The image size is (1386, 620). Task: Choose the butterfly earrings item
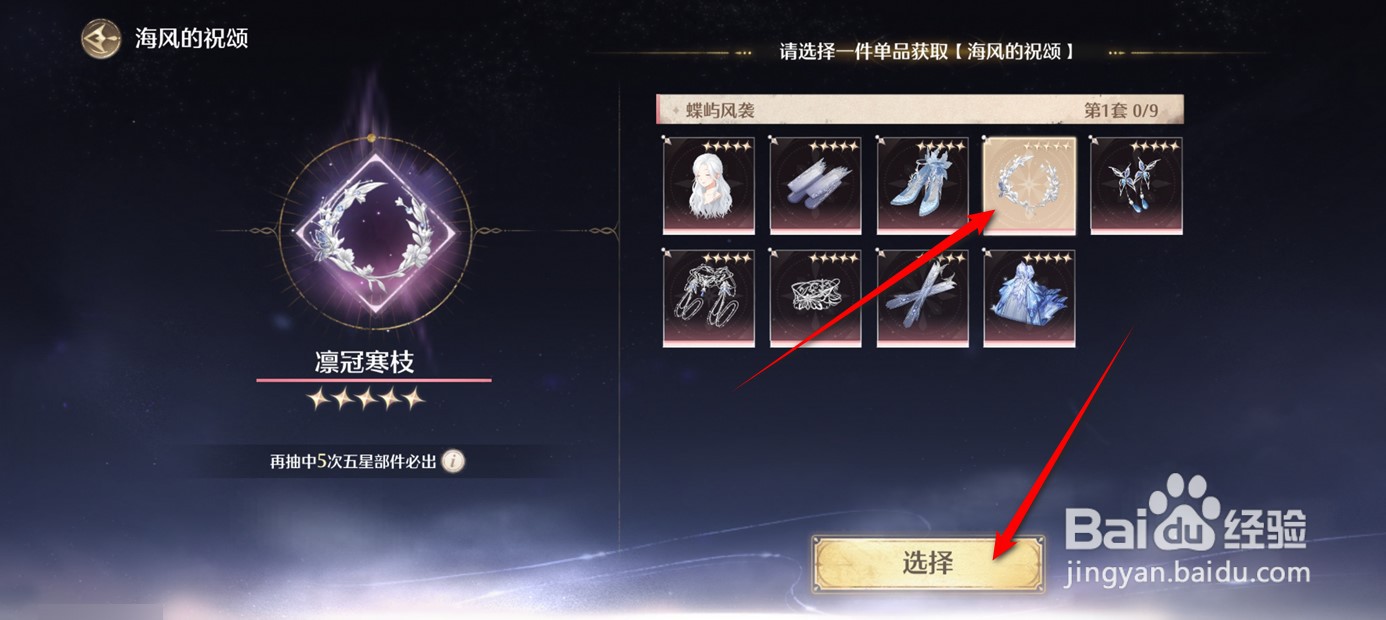point(1136,186)
